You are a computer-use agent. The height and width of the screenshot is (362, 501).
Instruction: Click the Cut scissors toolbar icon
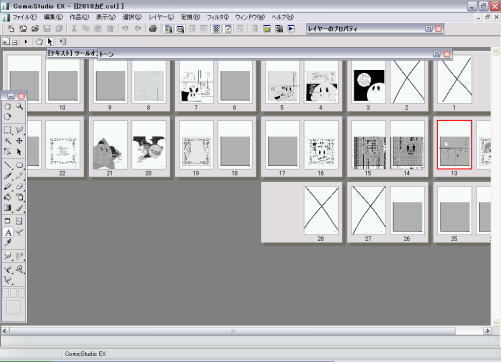pyautogui.click(x=74, y=29)
